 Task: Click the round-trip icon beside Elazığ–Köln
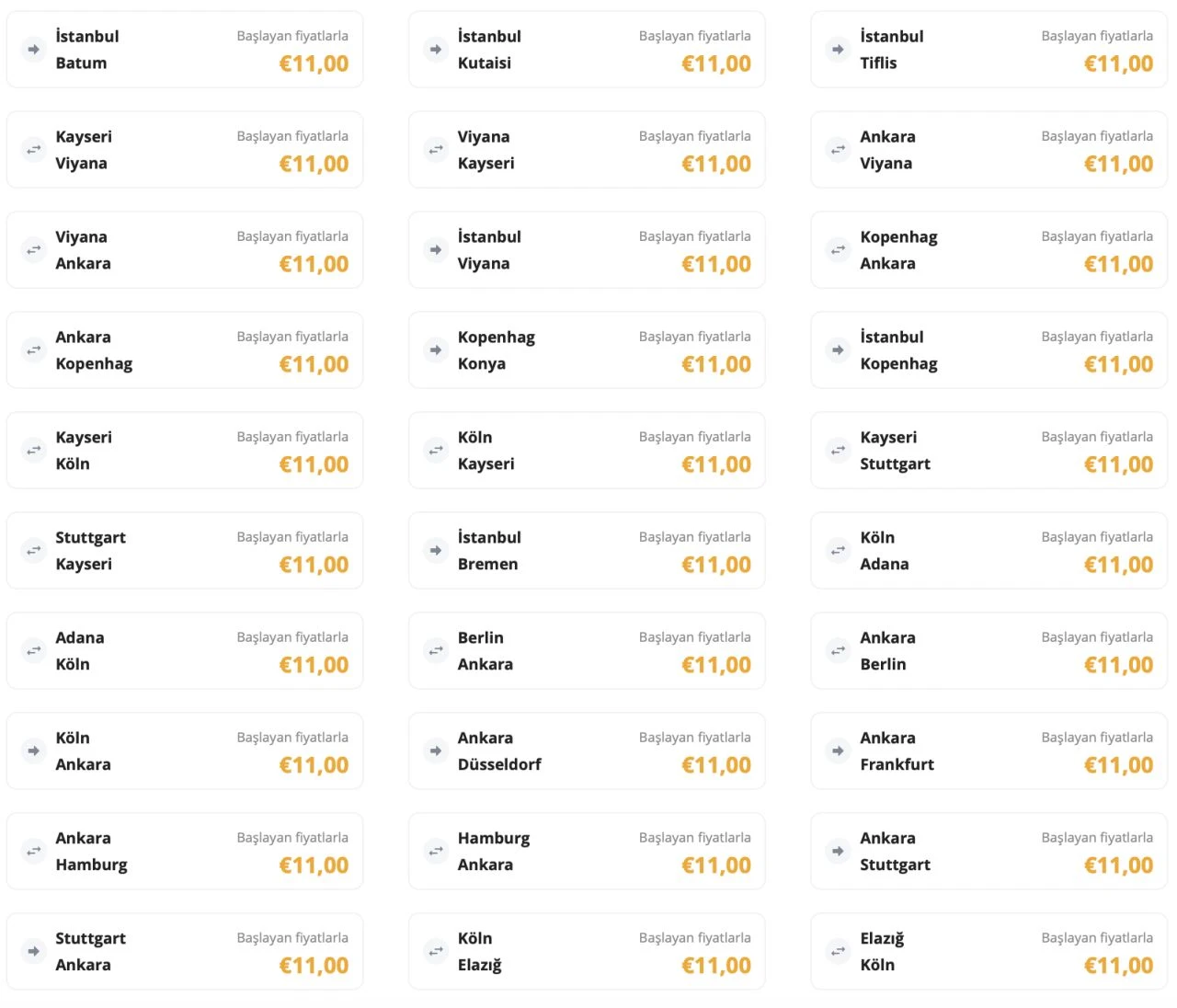(x=838, y=952)
